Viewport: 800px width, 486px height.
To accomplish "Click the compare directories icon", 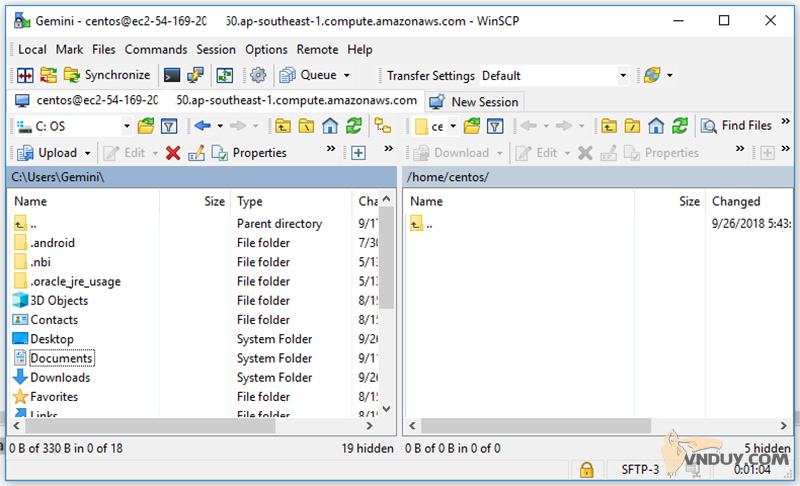I will (x=22, y=75).
